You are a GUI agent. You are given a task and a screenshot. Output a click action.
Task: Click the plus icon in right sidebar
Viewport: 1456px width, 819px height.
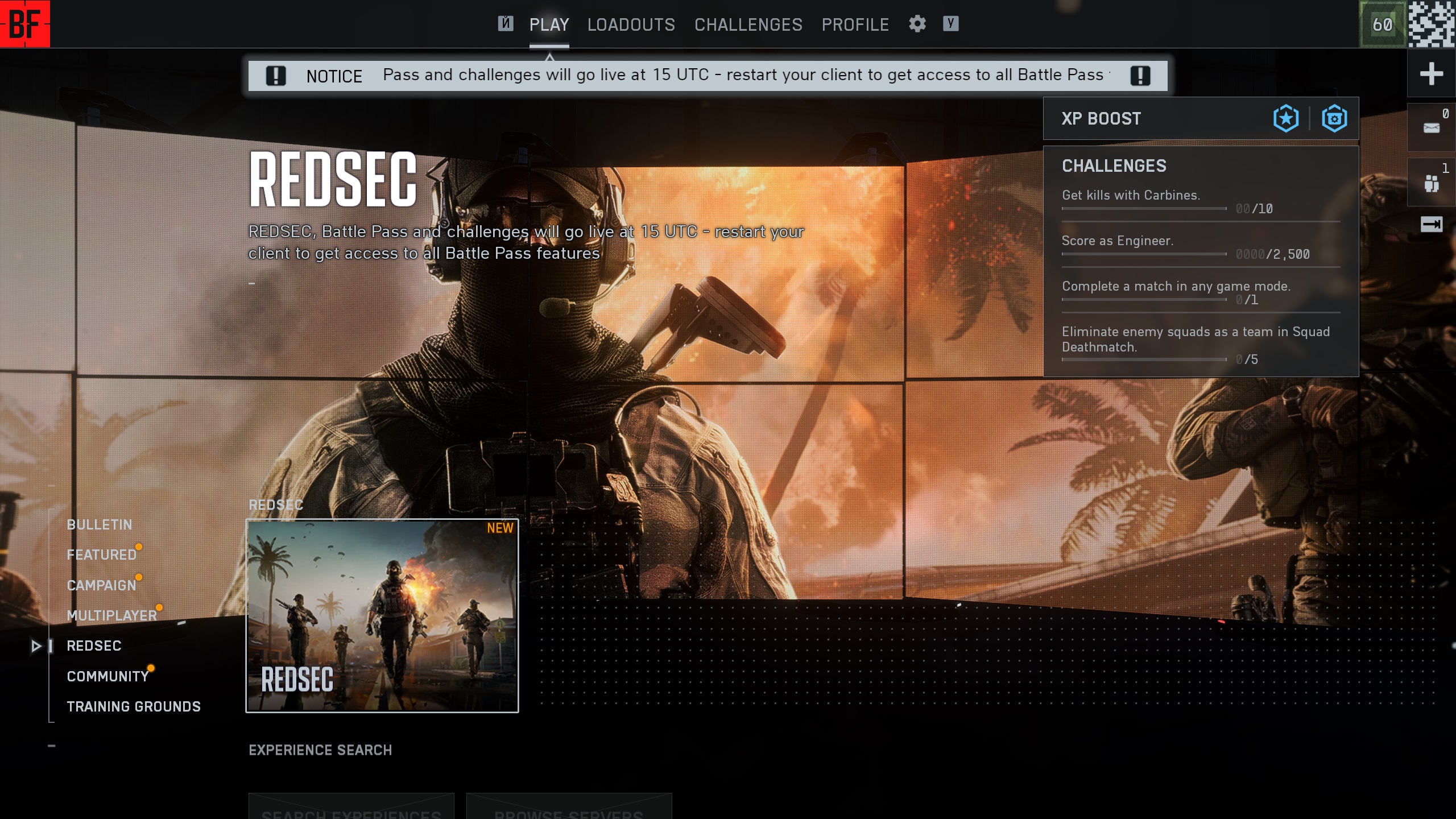pyautogui.click(x=1431, y=74)
